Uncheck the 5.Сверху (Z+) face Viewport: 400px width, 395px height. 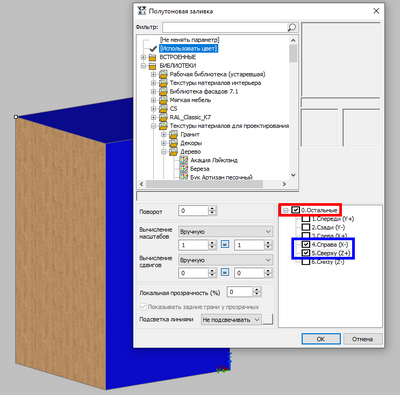(x=306, y=253)
